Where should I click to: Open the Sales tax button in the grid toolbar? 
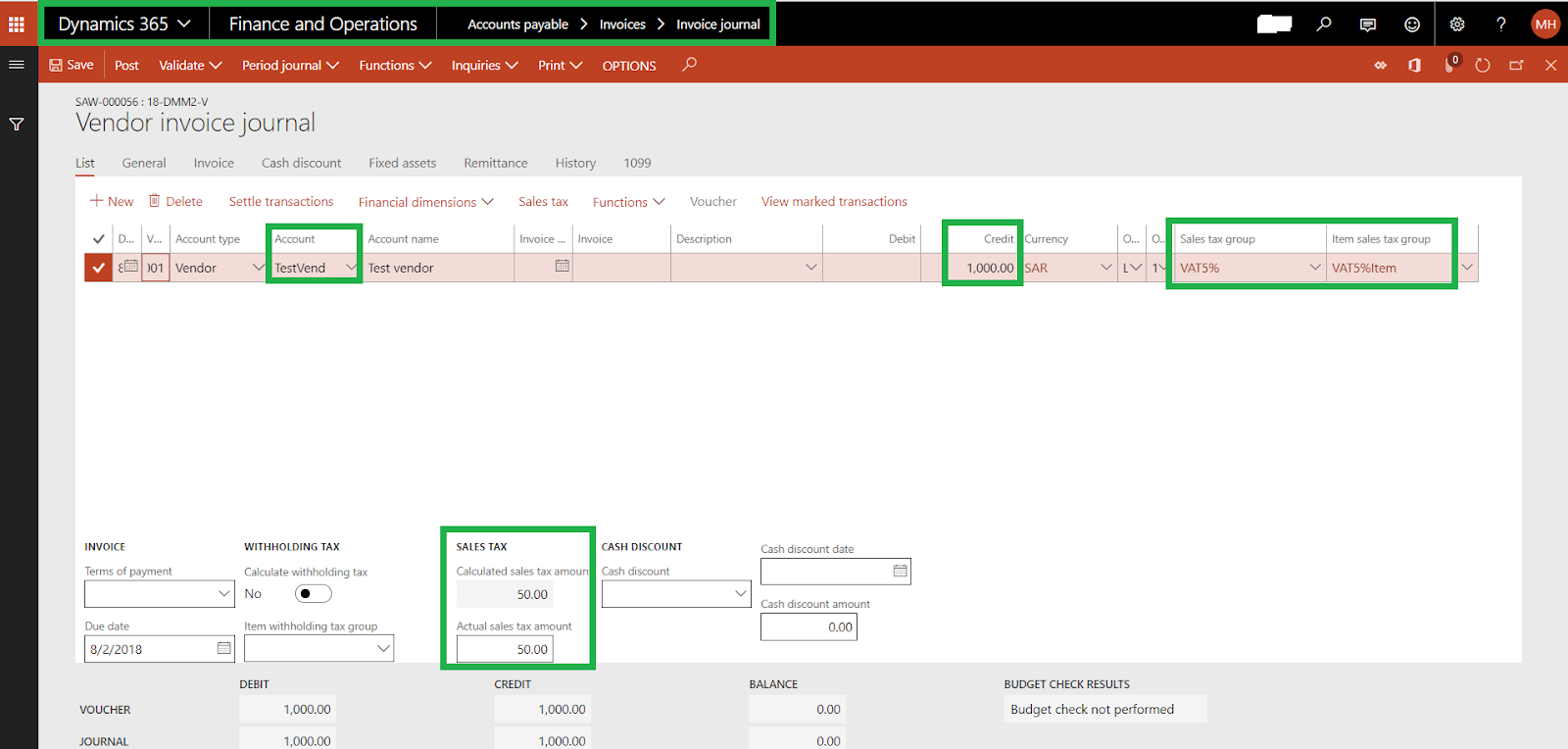[544, 201]
